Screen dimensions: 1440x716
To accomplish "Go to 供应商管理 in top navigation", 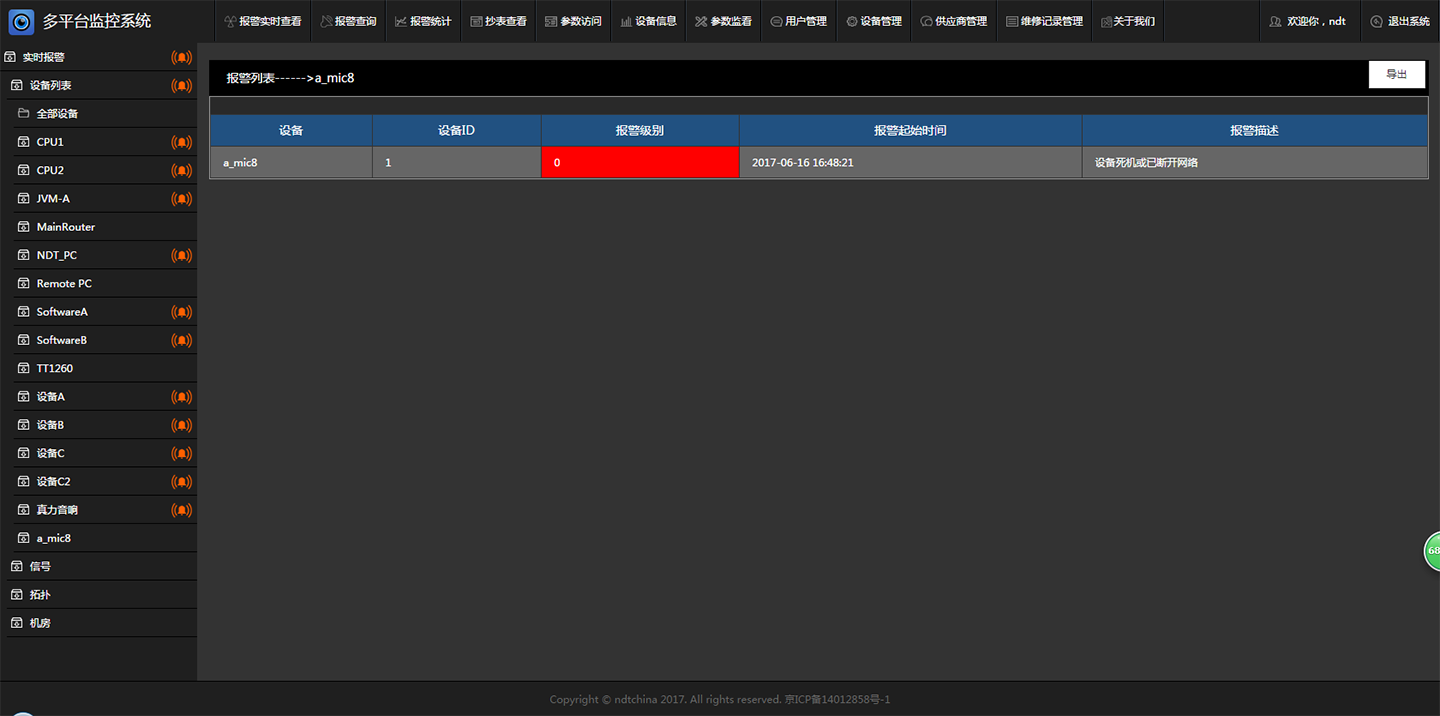I will point(953,21).
